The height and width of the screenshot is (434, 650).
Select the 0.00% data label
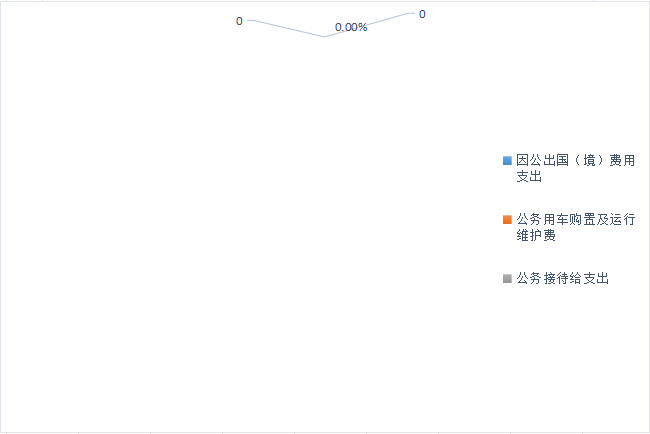pos(351,27)
